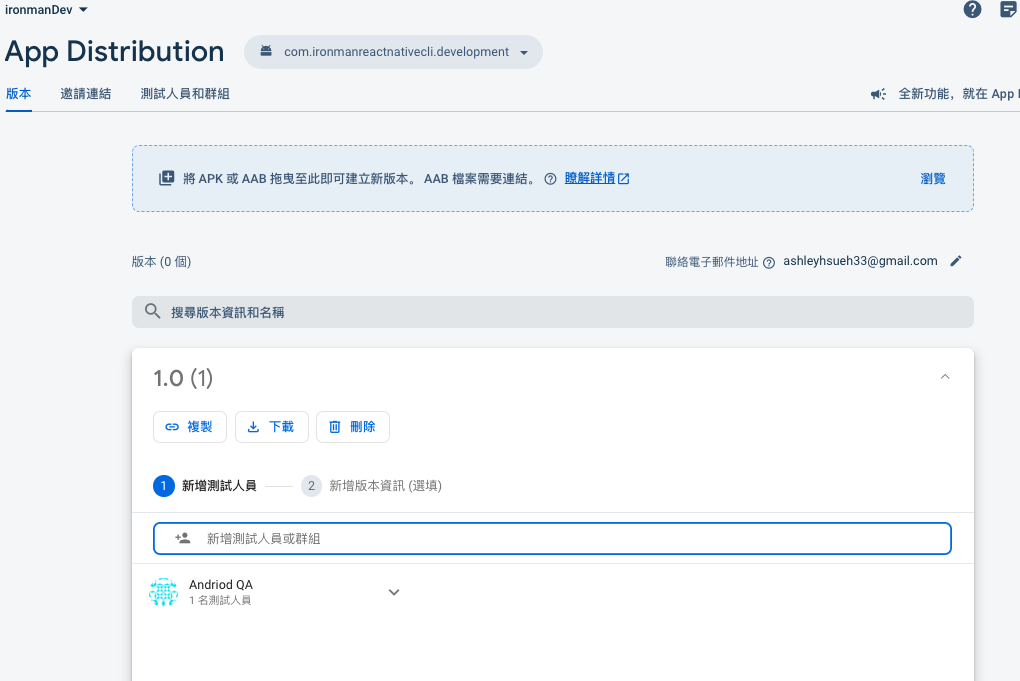Open the help question mark icon
The width and height of the screenshot is (1020, 681).
tap(973, 10)
